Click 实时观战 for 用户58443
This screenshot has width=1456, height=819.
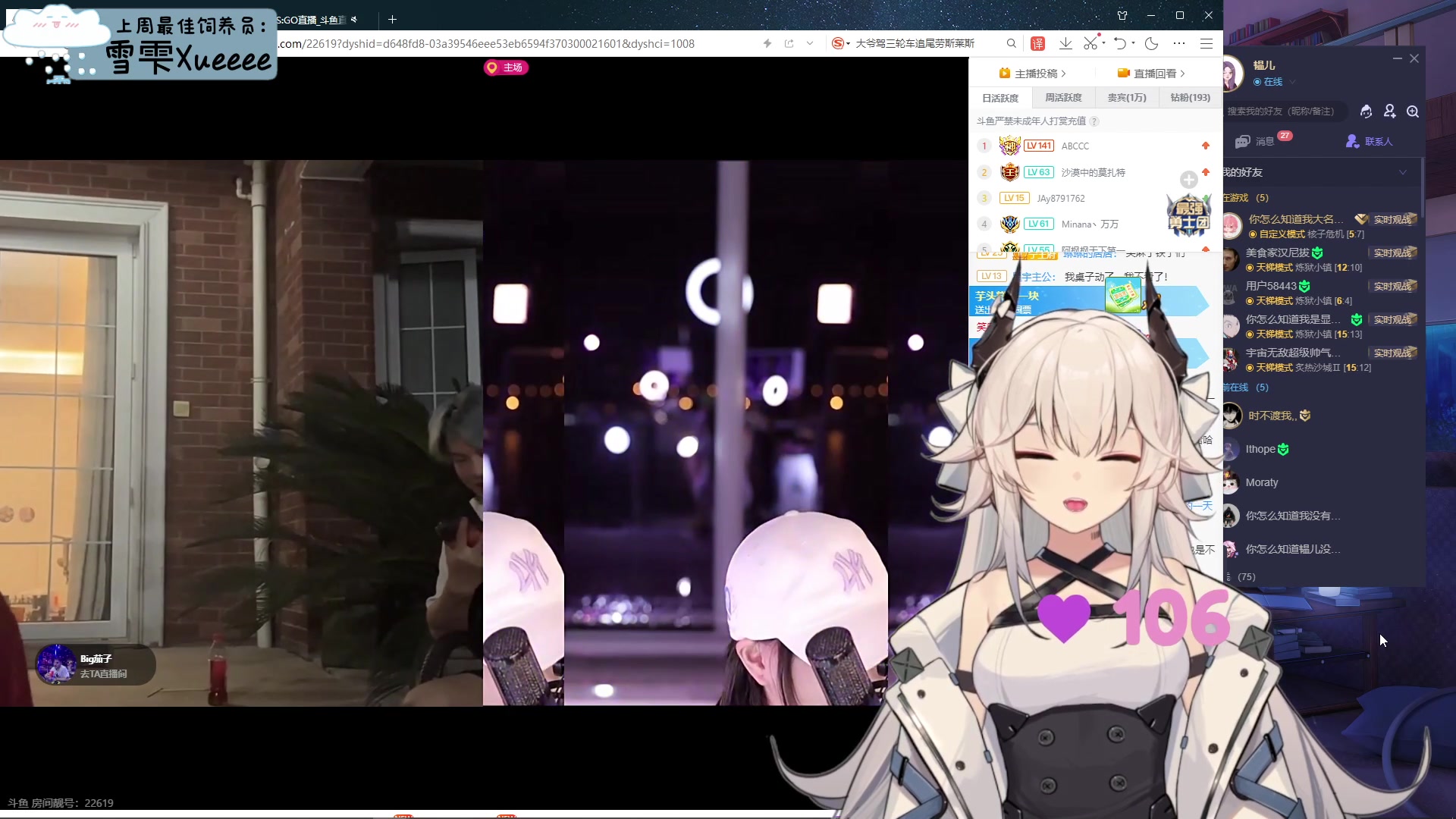[1394, 287]
